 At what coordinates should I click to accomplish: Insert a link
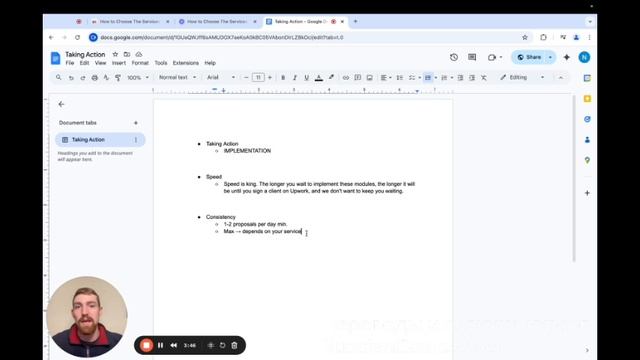coord(346,78)
